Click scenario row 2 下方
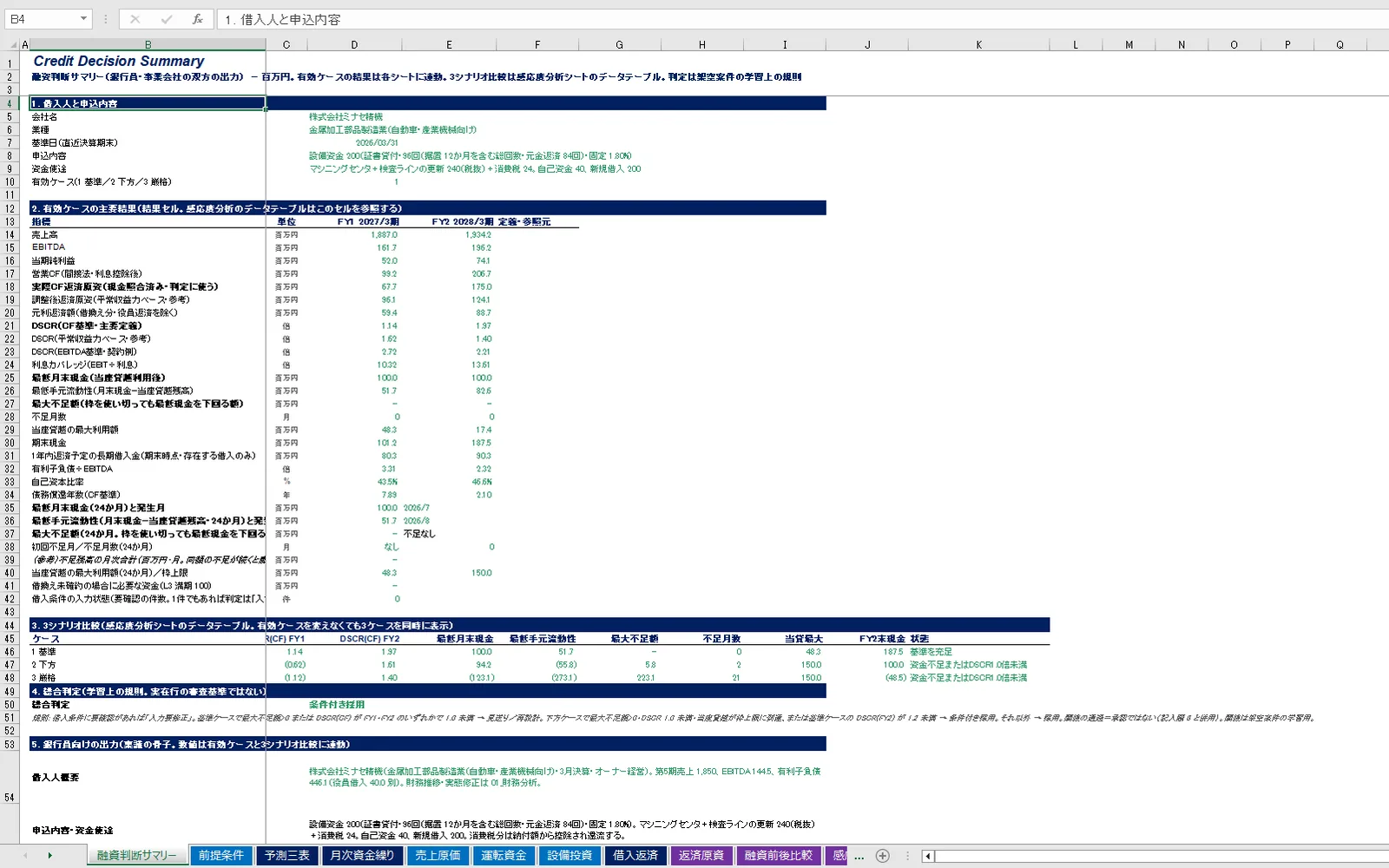Viewport: 1389px width, 868px height. click(43, 665)
